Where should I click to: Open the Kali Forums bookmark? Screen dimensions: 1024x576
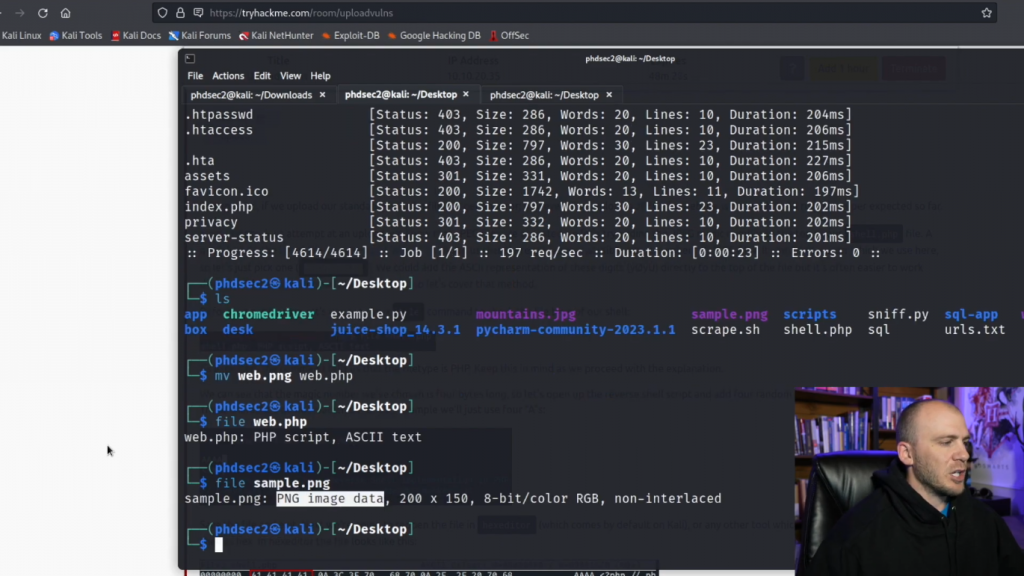200,35
